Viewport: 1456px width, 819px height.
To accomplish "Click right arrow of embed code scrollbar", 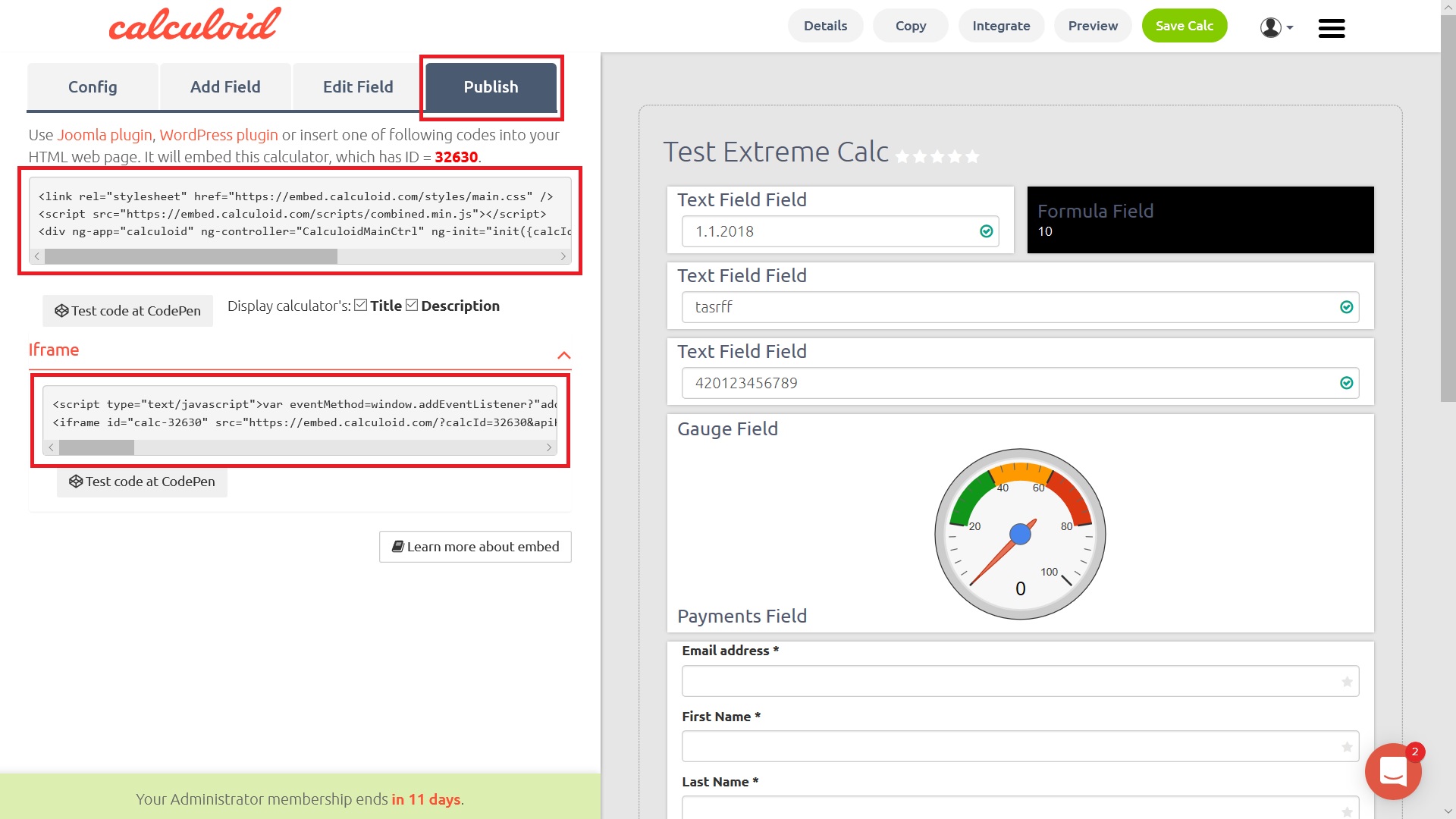I will pyautogui.click(x=563, y=256).
